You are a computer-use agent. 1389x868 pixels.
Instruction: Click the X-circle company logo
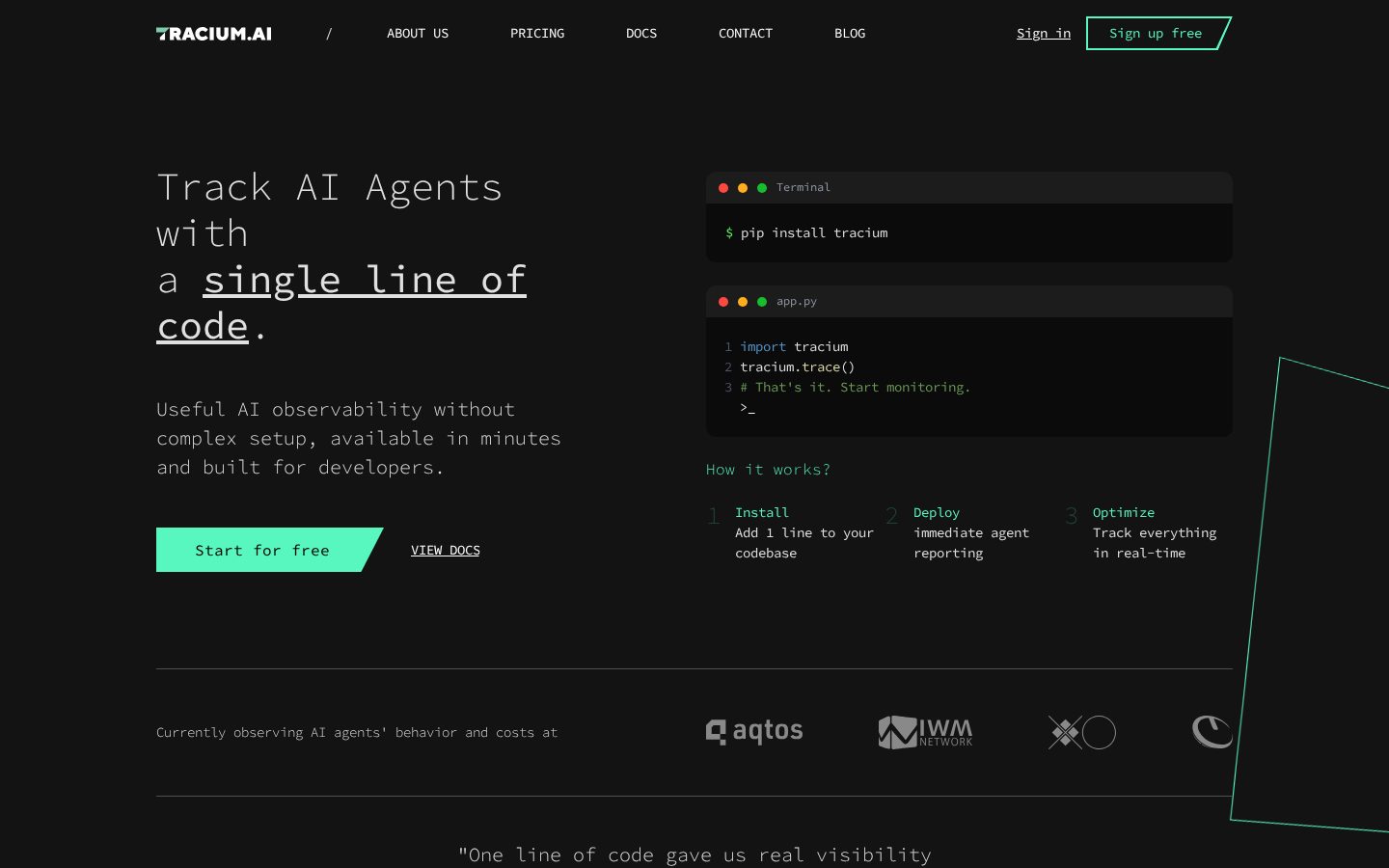pyautogui.click(x=1082, y=732)
